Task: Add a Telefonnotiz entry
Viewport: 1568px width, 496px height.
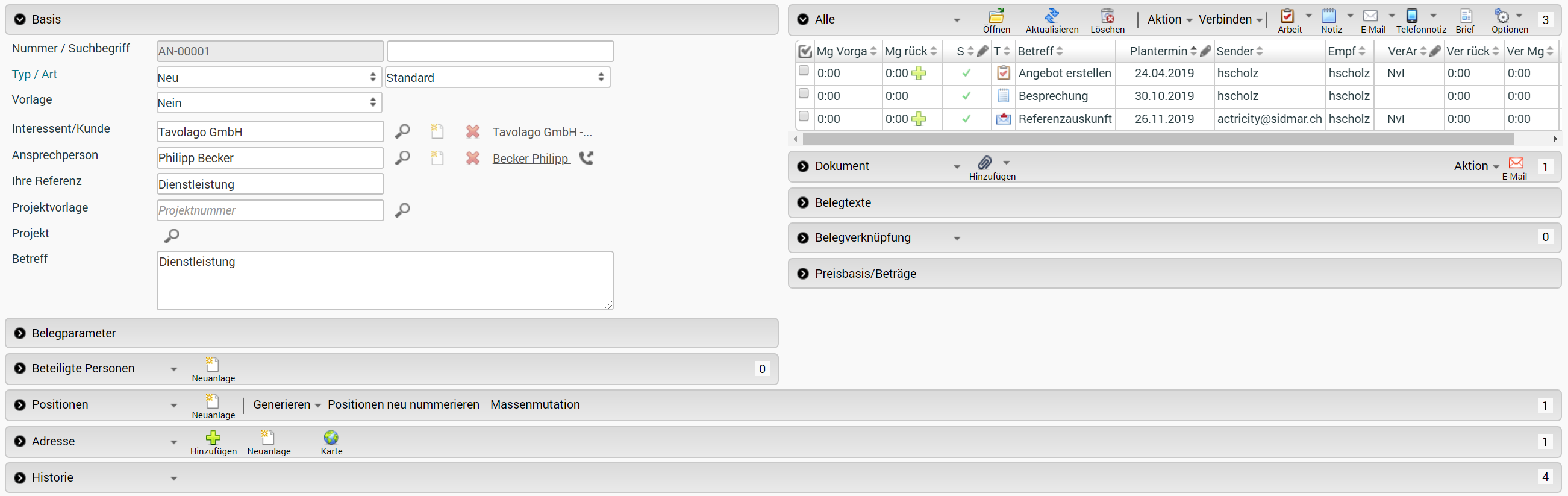Action: [x=1412, y=16]
